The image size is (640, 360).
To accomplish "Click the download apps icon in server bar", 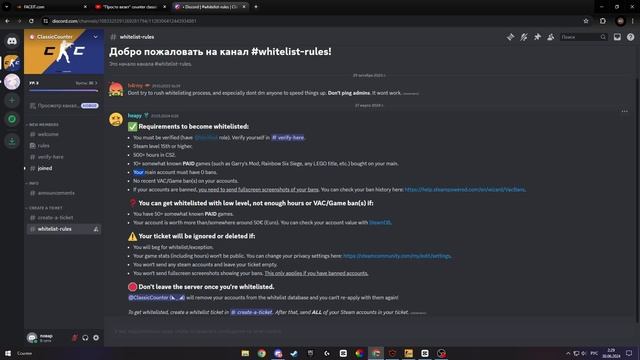I will point(12,141).
